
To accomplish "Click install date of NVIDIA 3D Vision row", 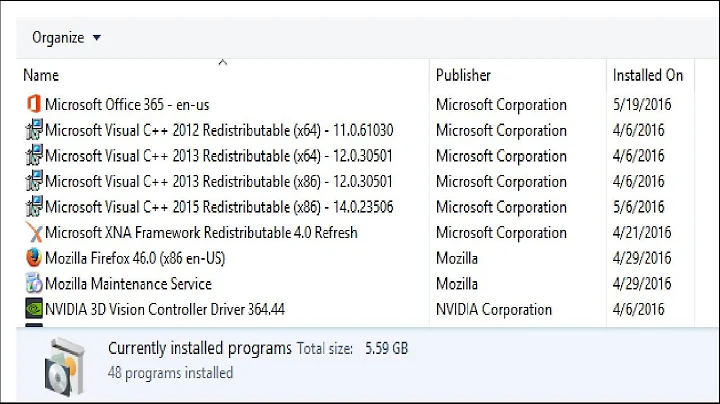I will [x=638, y=309].
